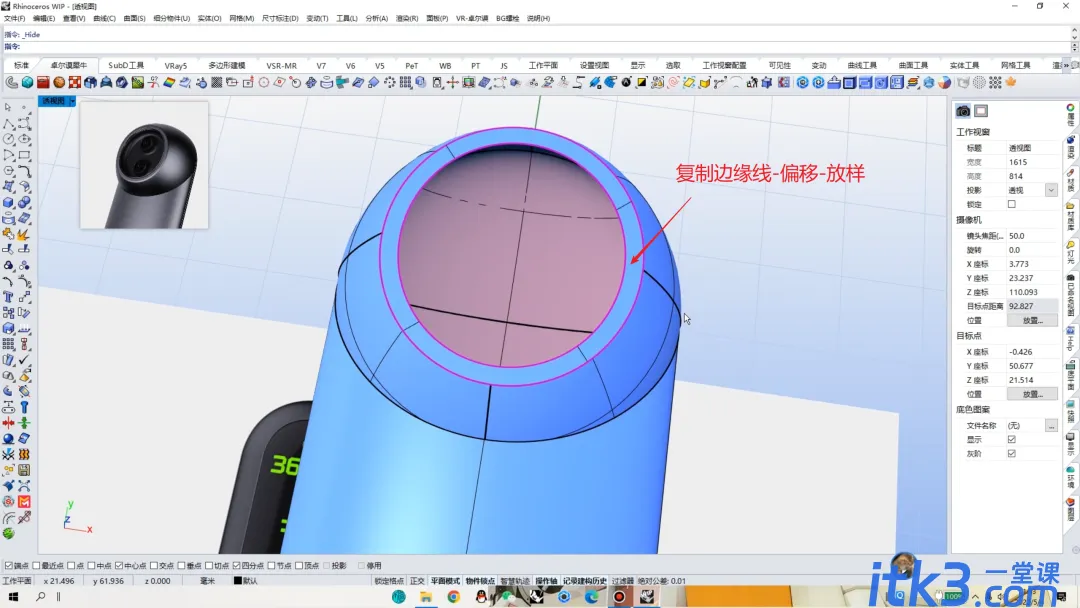This screenshot has height=608, width=1080.
Task: Open Google Chrome from the taskbar
Action: [453, 597]
